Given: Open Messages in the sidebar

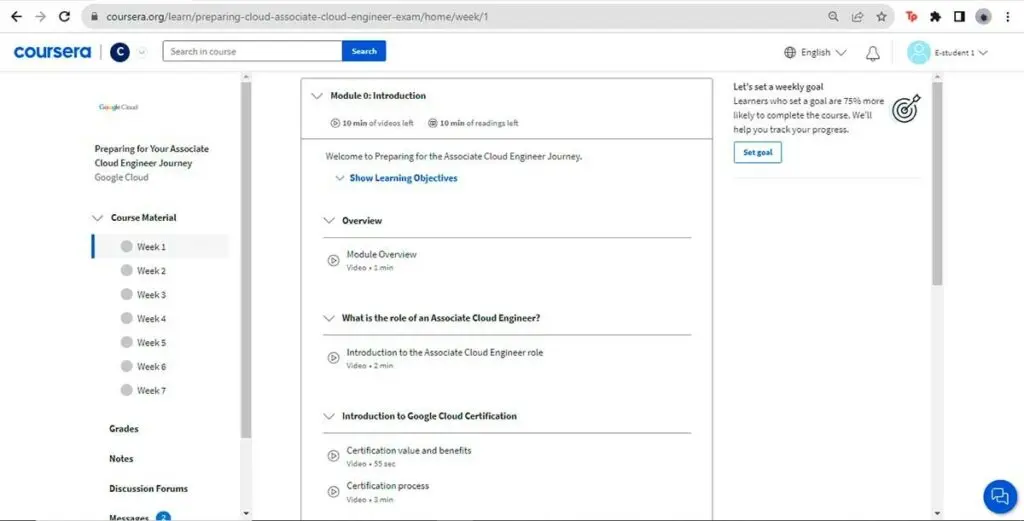Looking at the screenshot, I should coord(129,517).
